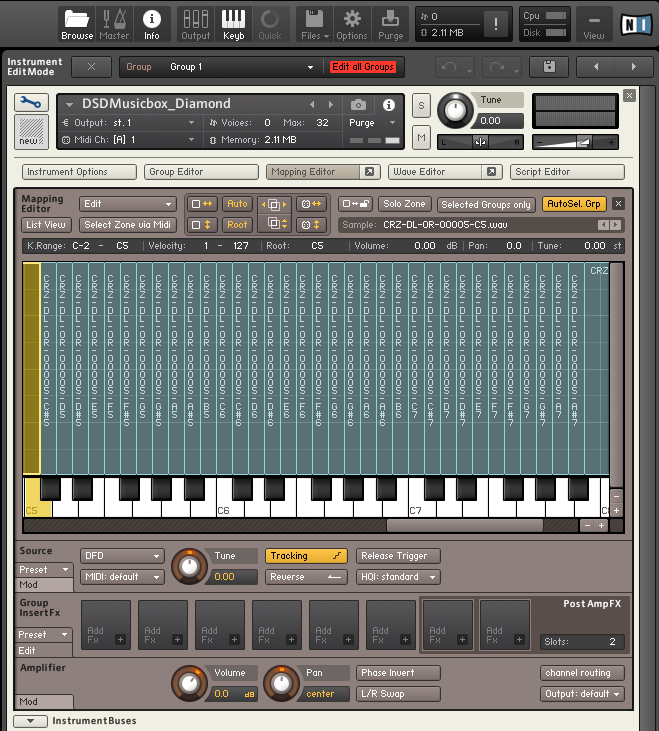
Task: Click the C6 key on mapping keyboard
Action: tap(226, 506)
